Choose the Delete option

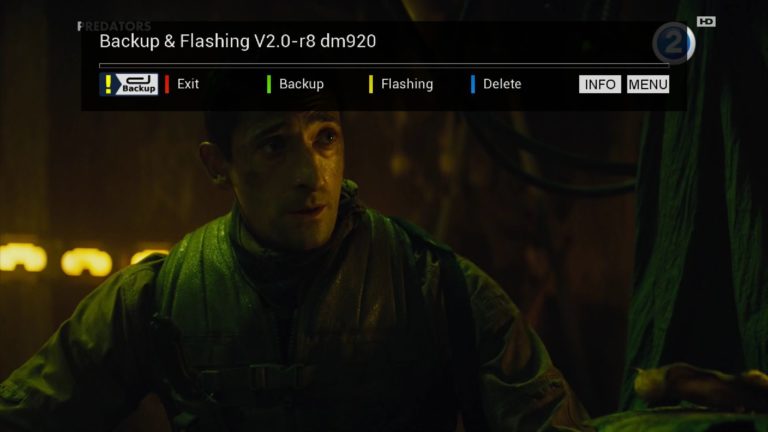pos(502,84)
